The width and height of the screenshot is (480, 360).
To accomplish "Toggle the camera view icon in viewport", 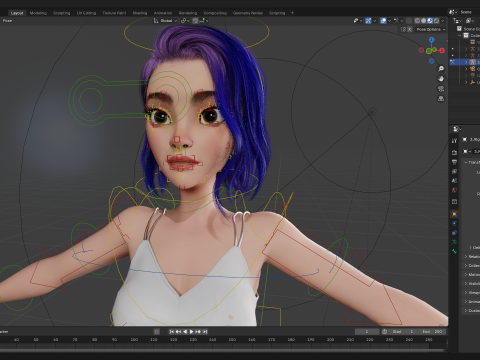I will (441, 89).
